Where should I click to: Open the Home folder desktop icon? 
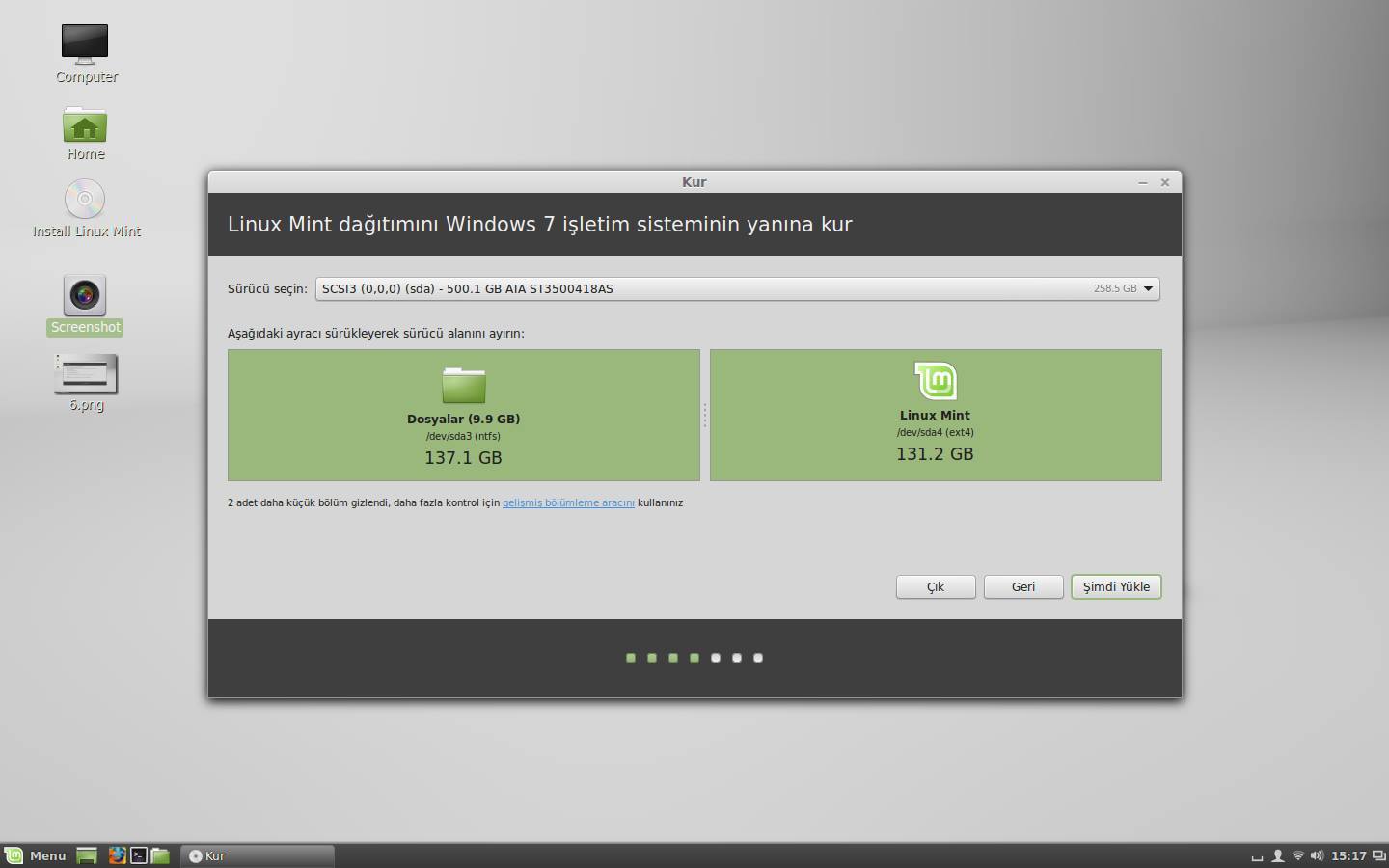(x=85, y=124)
